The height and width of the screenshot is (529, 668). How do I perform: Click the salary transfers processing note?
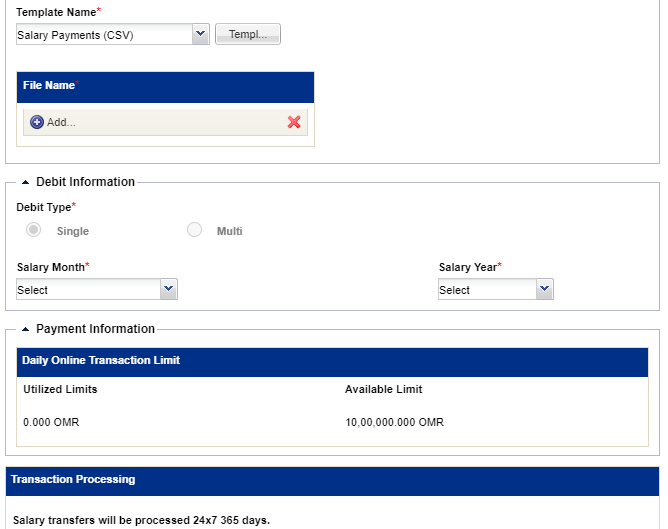point(141,520)
